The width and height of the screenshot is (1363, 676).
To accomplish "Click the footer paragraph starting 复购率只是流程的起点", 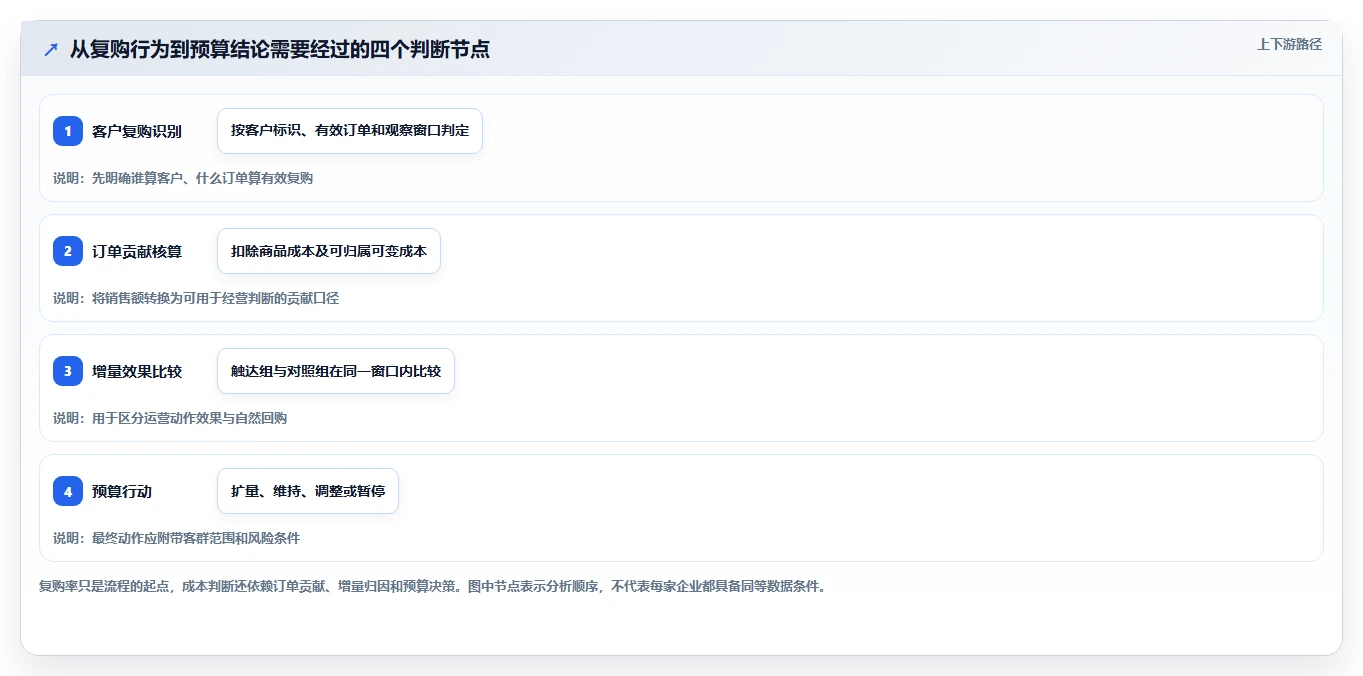I will [433, 586].
